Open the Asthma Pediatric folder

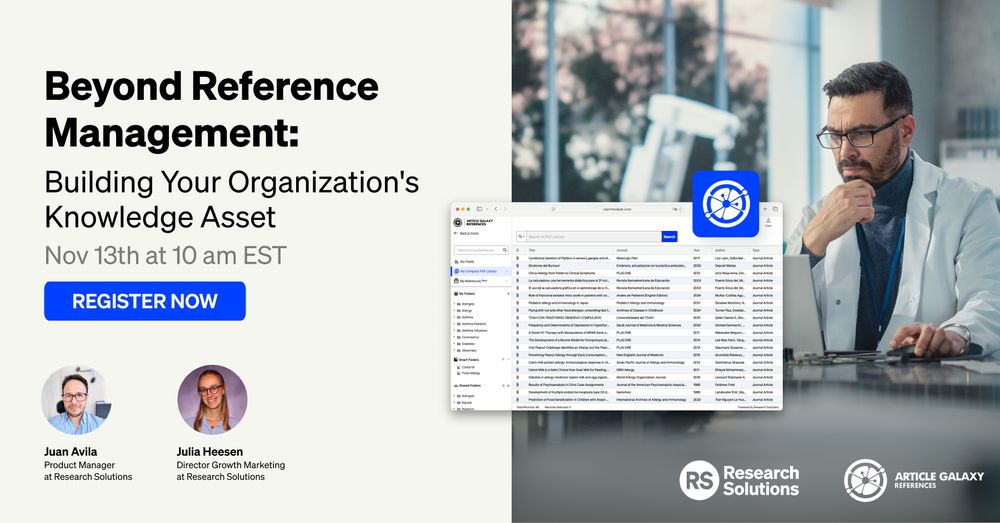tap(473, 324)
